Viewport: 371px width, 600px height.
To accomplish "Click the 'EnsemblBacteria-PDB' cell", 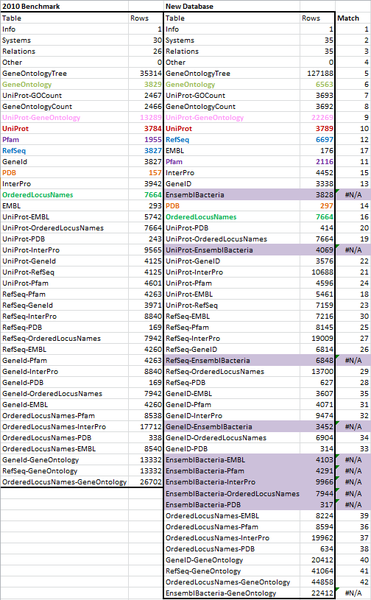I will [x=232, y=505].
